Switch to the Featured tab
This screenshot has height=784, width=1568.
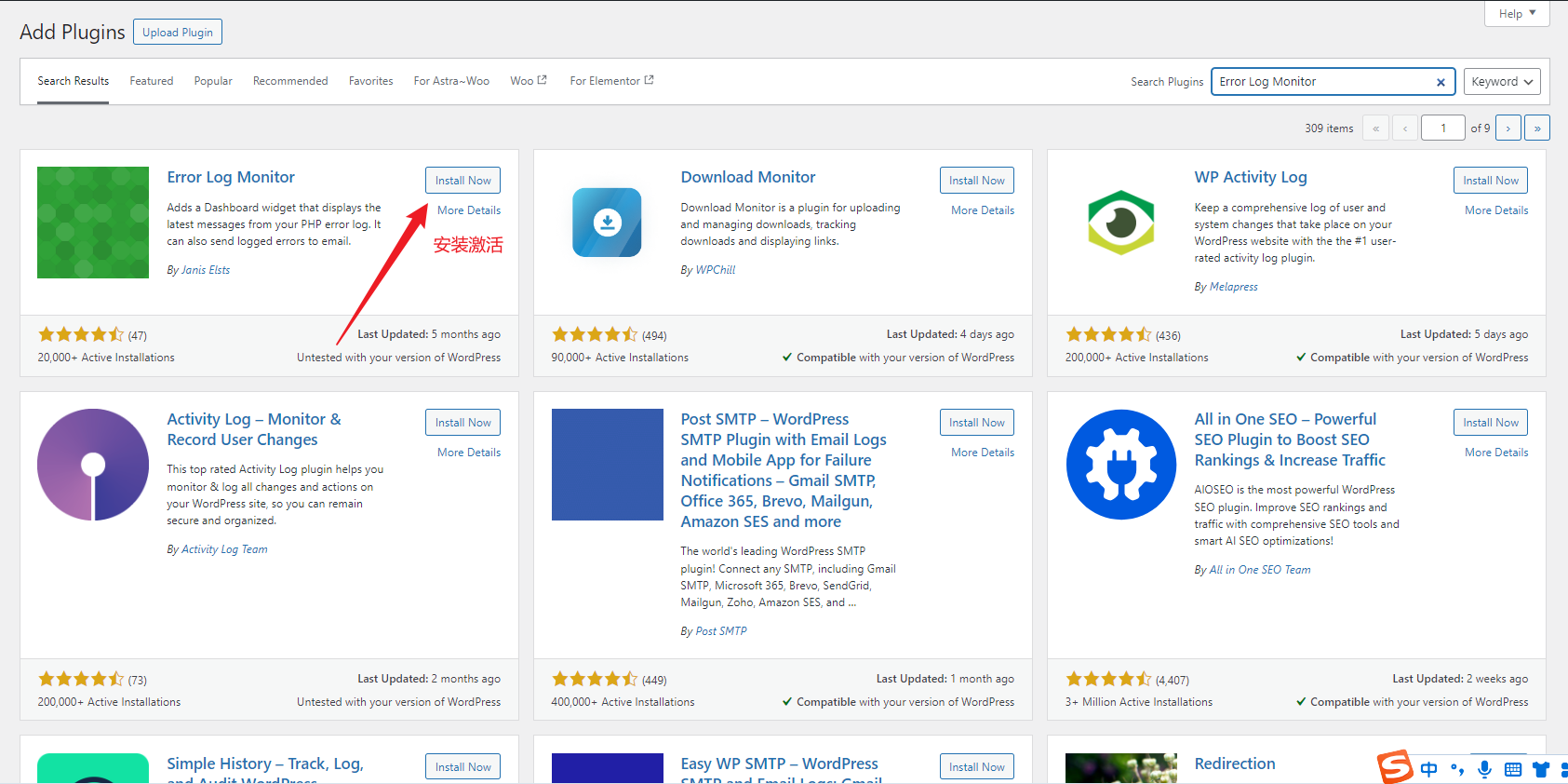coord(152,81)
